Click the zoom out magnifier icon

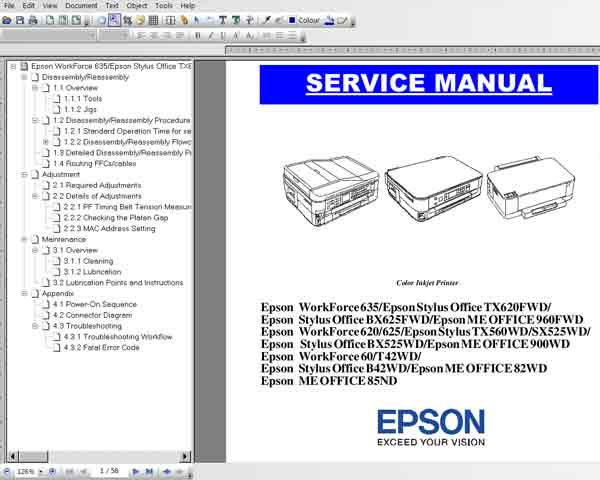tap(7, 472)
